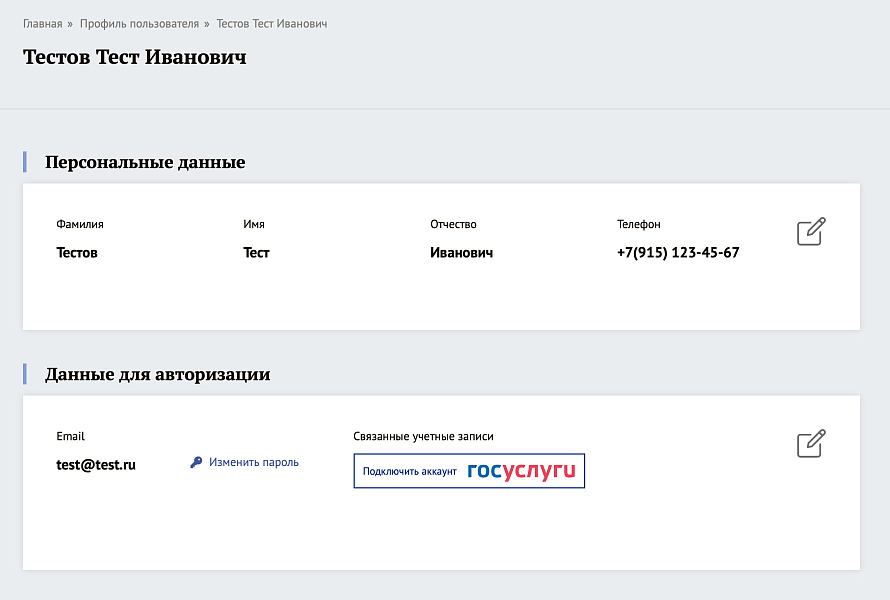The height and width of the screenshot is (600, 890).
Task: Click the Персональные данные section heading
Action: click(144, 162)
